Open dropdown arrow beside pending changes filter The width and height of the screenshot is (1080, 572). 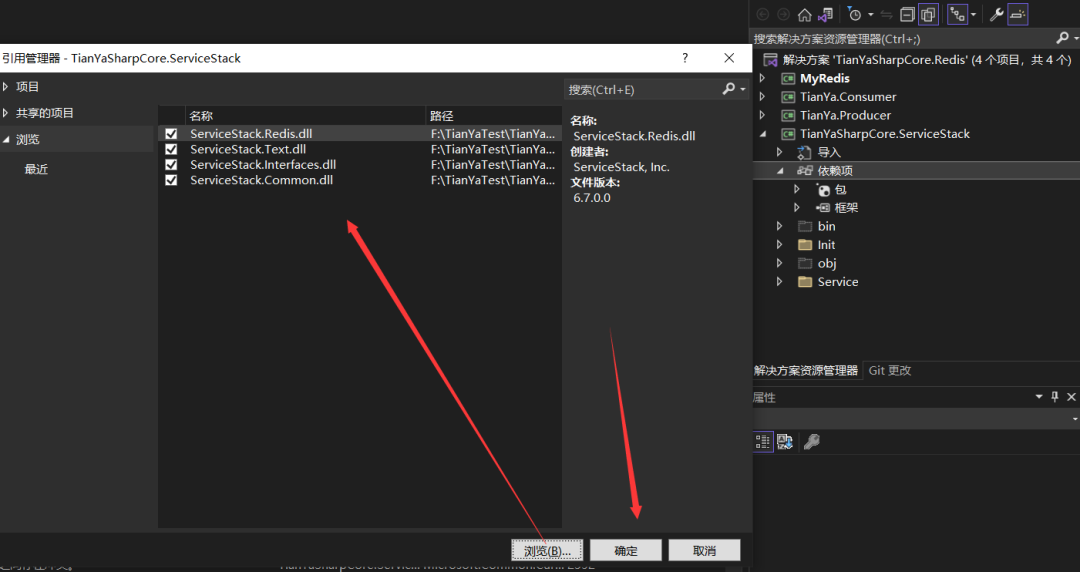pos(871,14)
